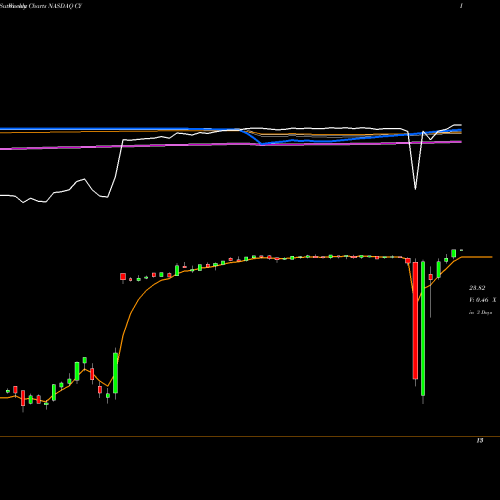
Task: Click the axis label 13 at bottom right
Action: (480, 441)
